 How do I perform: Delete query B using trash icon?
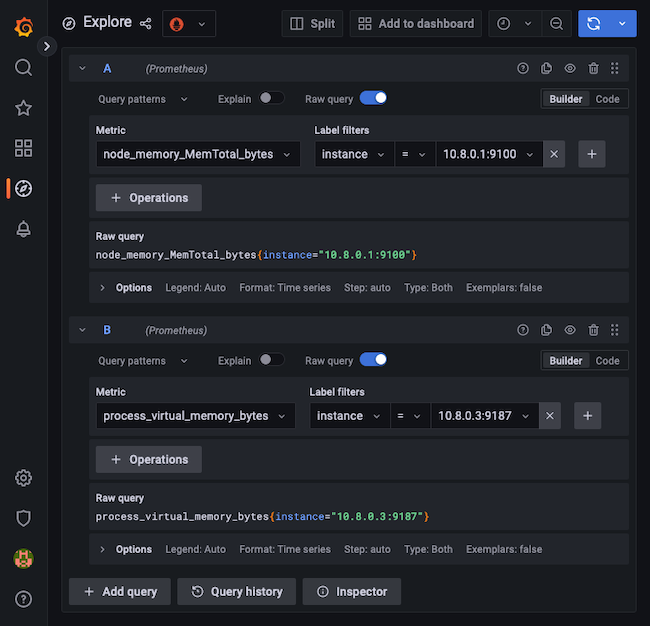(x=593, y=330)
